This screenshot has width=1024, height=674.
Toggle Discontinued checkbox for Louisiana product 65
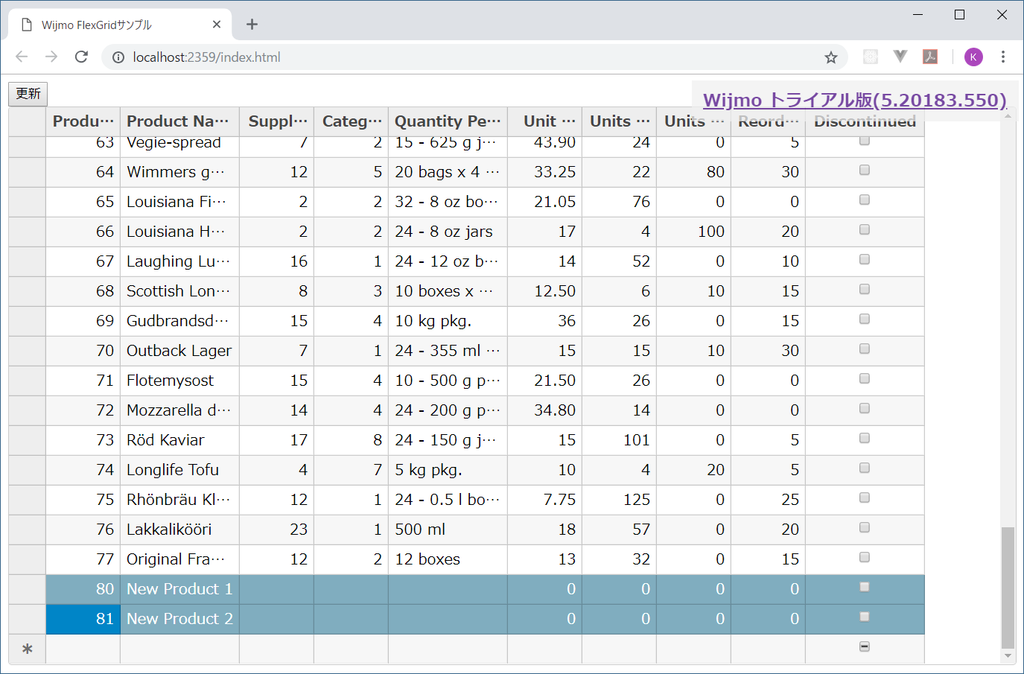(x=865, y=201)
